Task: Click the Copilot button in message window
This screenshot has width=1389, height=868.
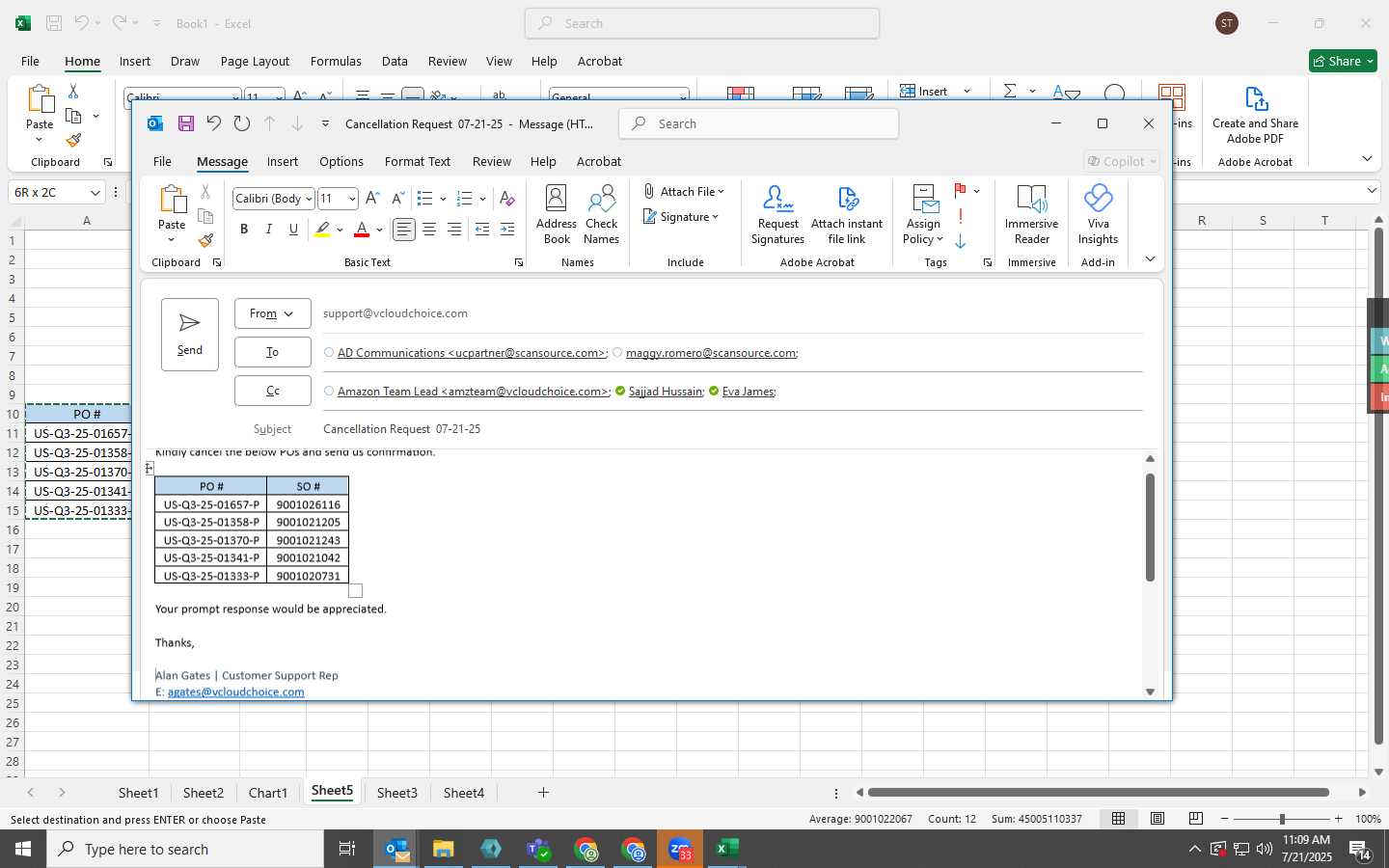Action: [1121, 161]
